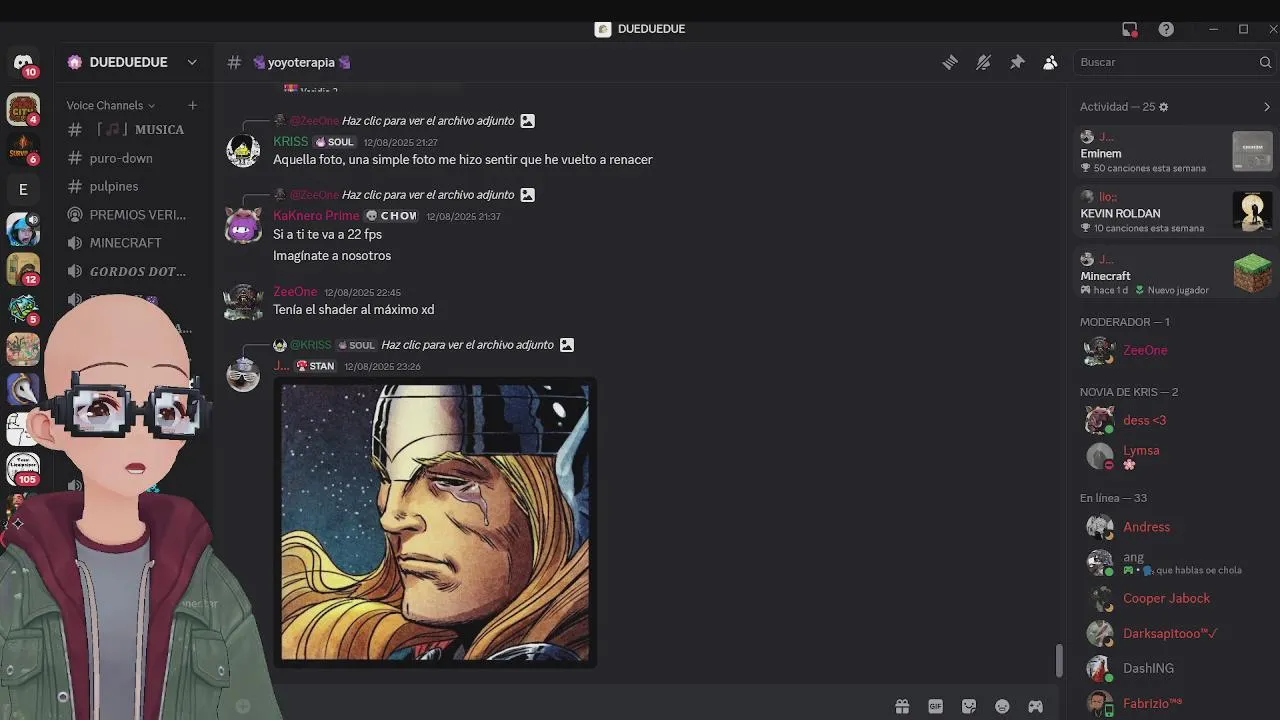Open the server icon with badge 12

coord(23,269)
